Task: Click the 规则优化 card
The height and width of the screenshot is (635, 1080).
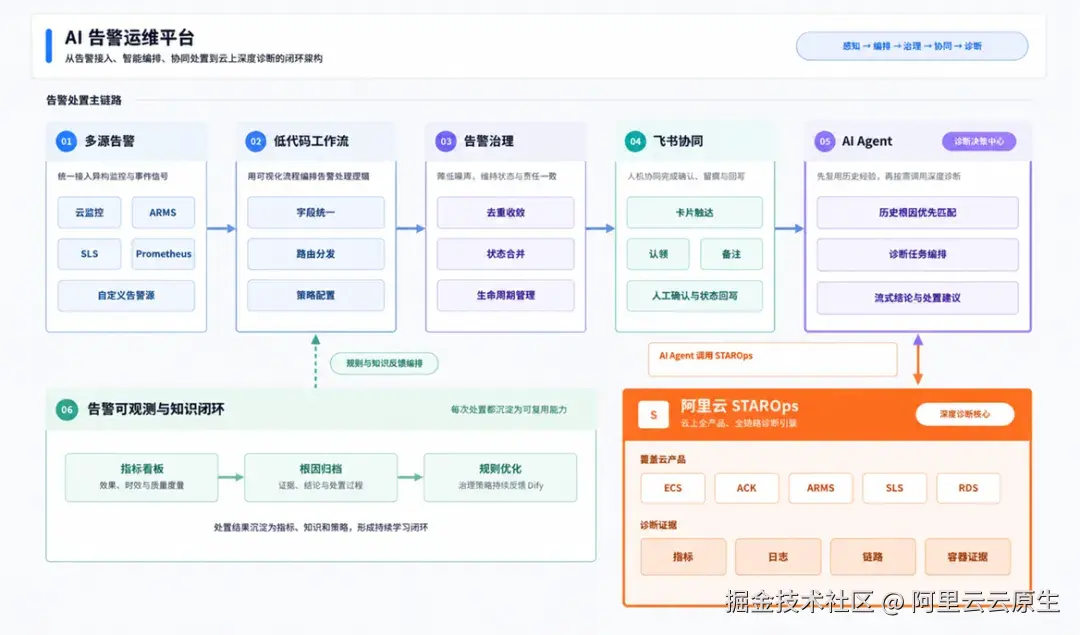Action: [x=501, y=477]
